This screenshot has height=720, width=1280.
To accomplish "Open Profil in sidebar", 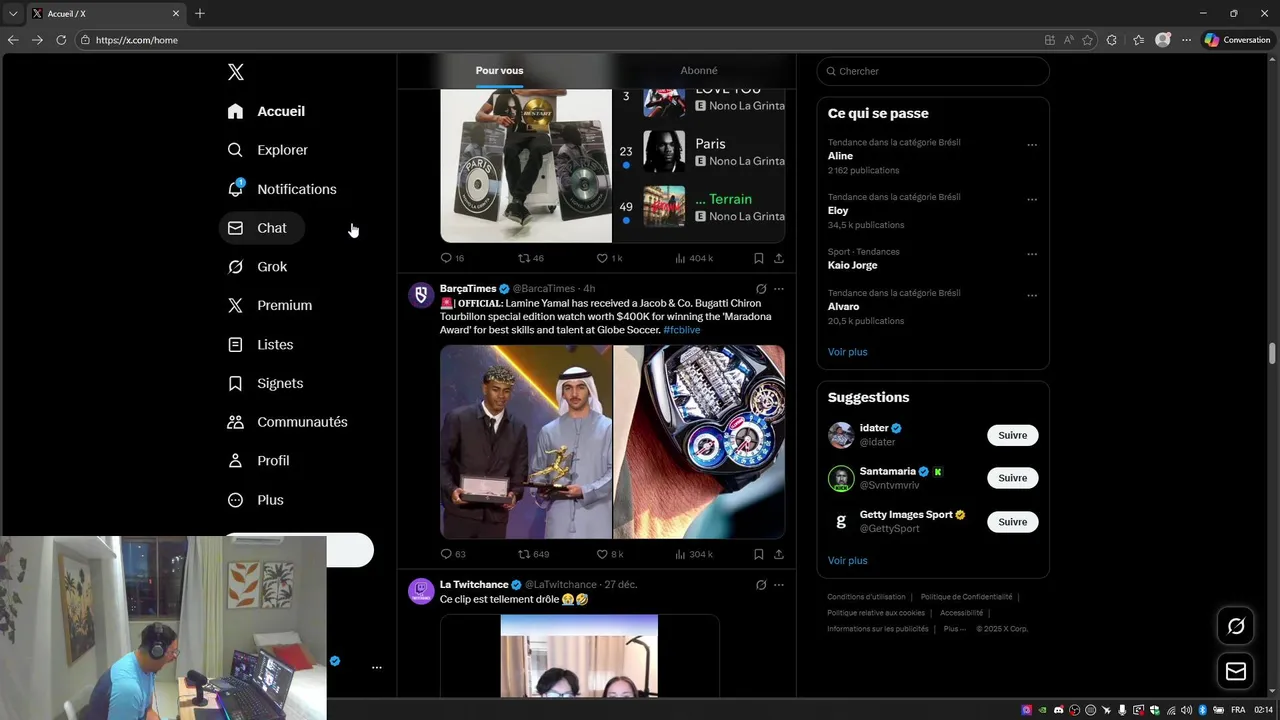I will (x=258, y=461).
